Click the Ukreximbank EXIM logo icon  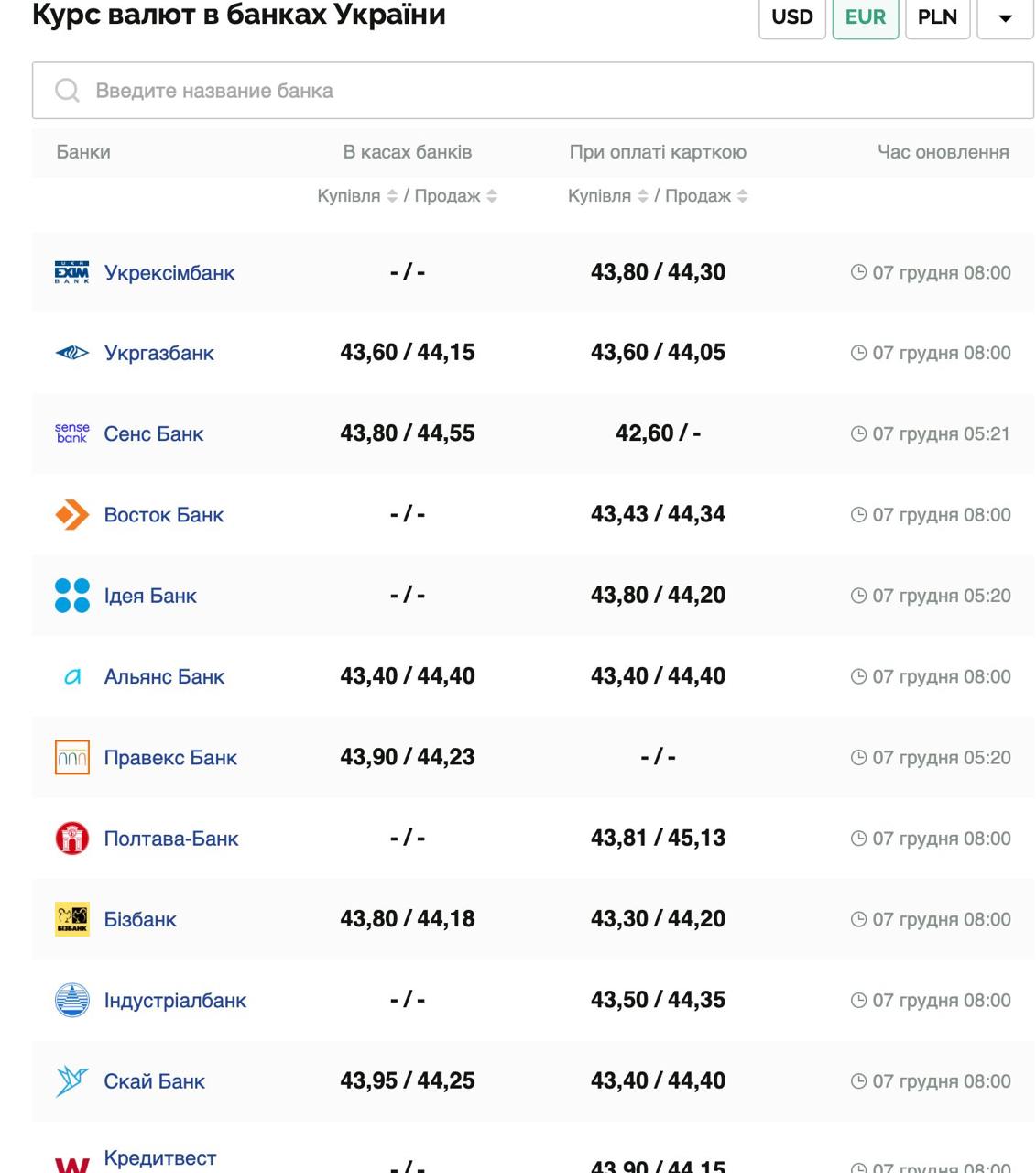click(71, 272)
